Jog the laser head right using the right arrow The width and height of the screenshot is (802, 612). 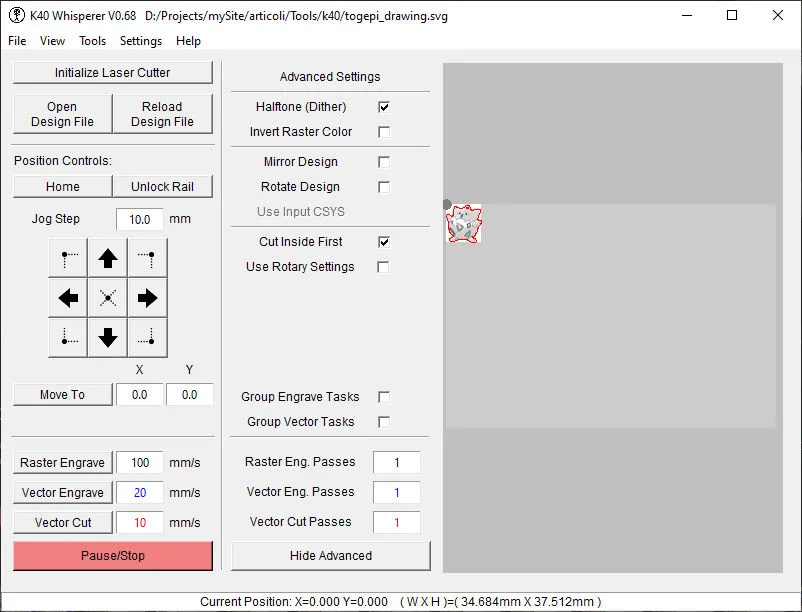pos(147,298)
